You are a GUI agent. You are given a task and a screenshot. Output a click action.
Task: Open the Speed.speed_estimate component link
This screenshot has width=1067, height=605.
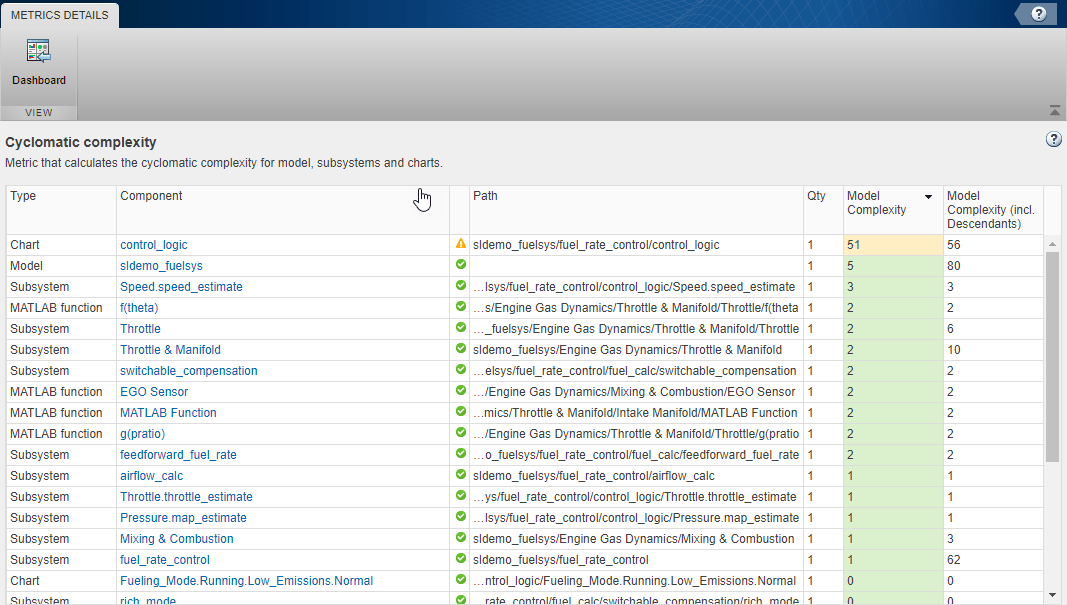(181, 287)
